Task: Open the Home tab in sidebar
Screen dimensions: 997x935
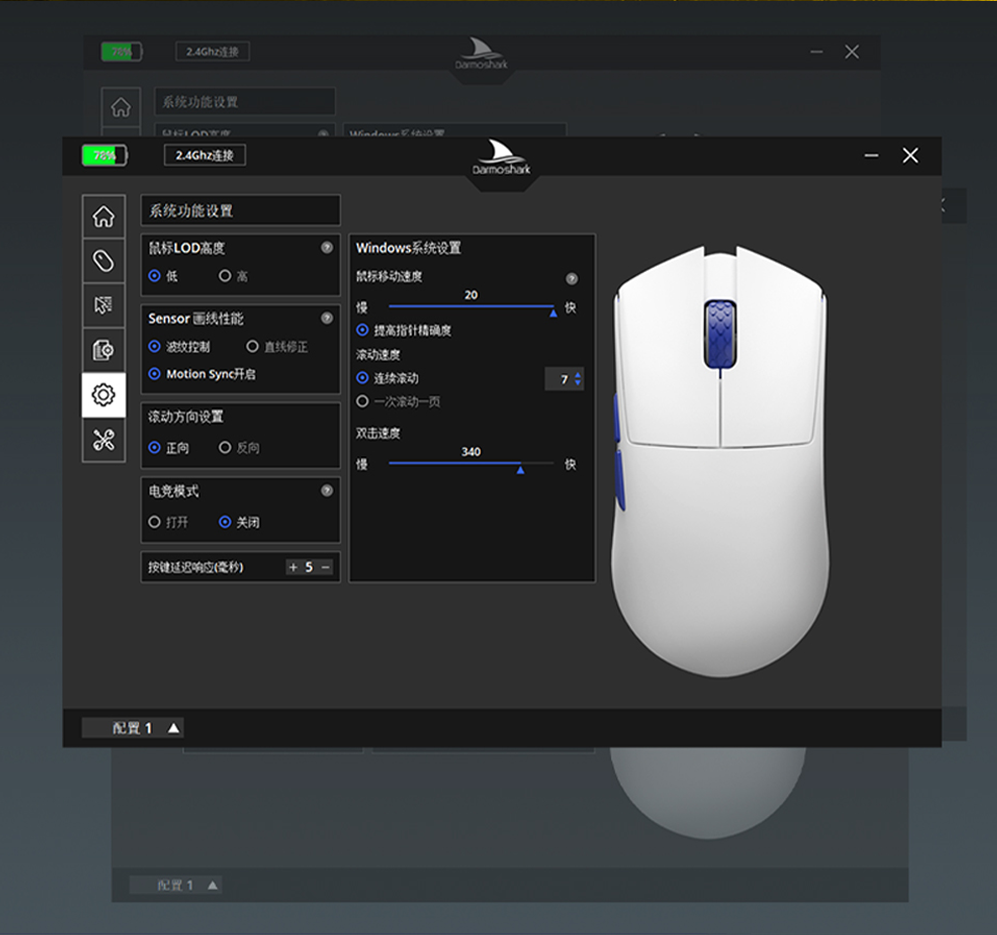Action: tap(103, 216)
